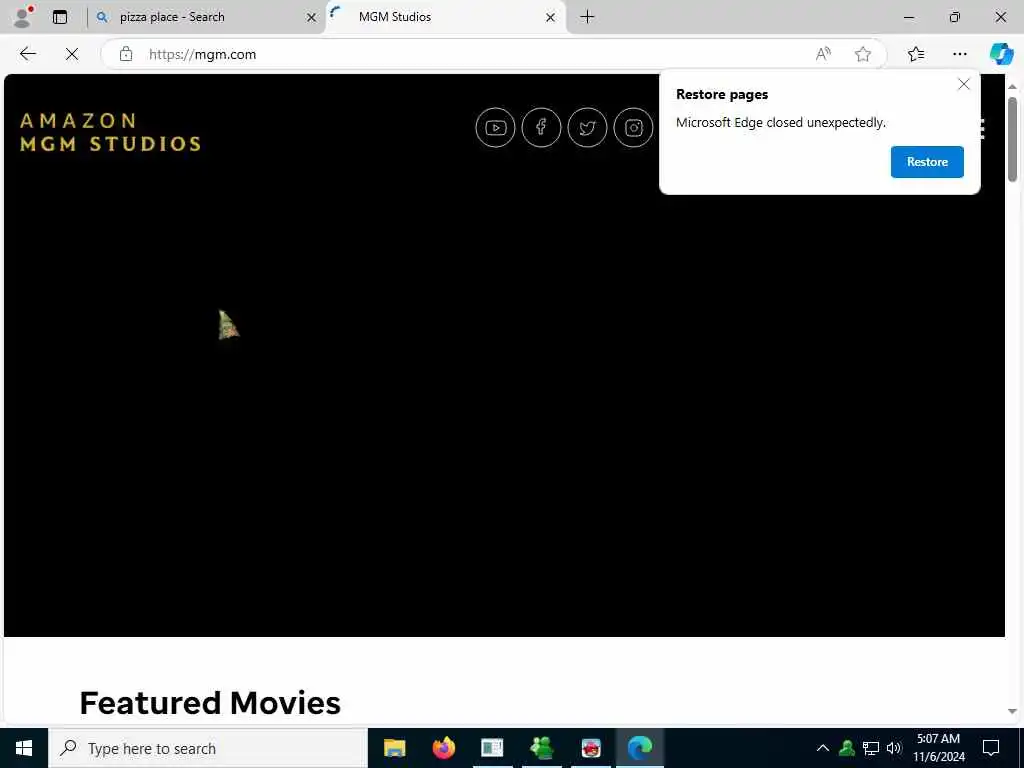Click the scrollbar up arrow
Screen dimensions: 1024x768
point(1012,87)
